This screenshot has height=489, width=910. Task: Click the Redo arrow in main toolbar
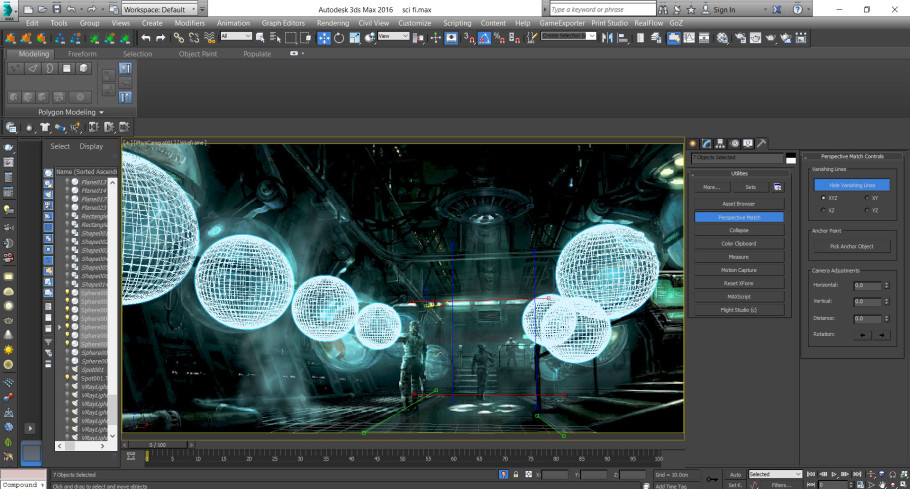pyautogui.click(x=161, y=38)
